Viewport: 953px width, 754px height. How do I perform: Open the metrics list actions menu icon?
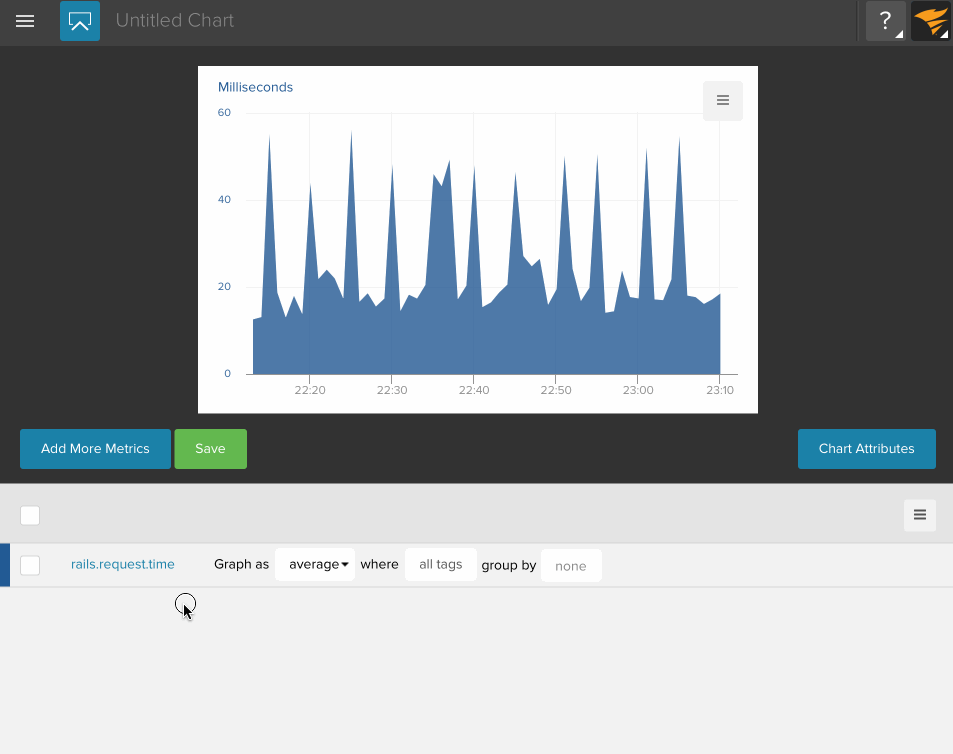(919, 515)
